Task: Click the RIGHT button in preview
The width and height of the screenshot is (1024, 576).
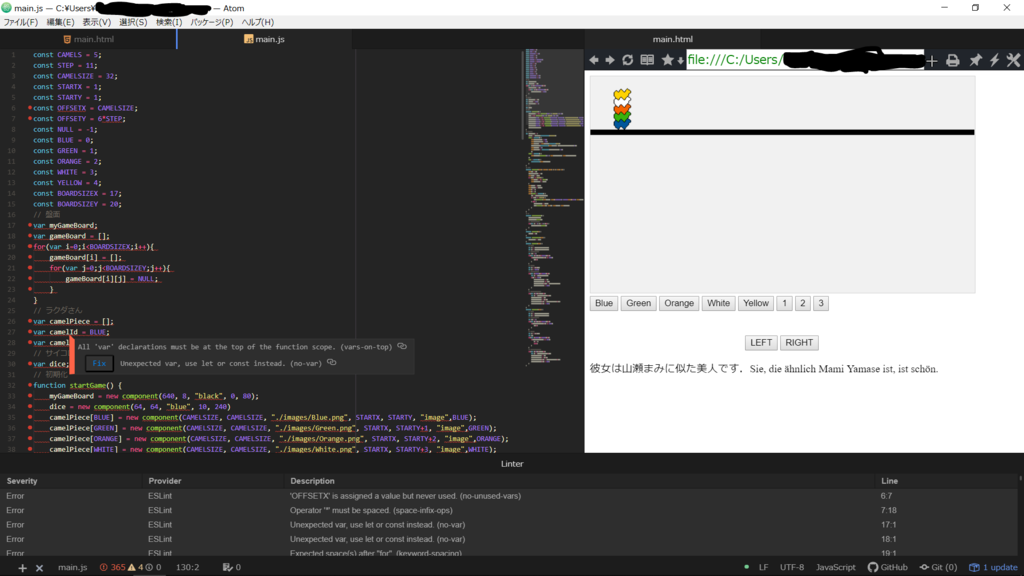Action: pyautogui.click(x=799, y=343)
